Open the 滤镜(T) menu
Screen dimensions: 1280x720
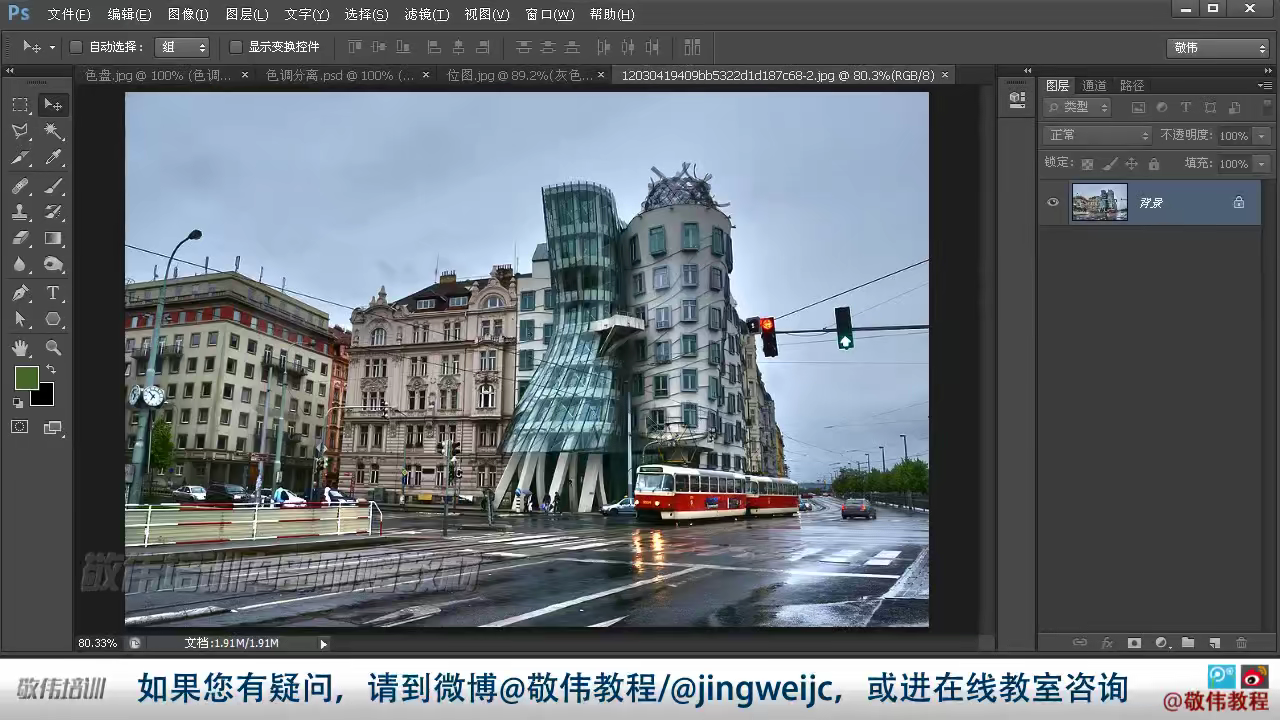pyautogui.click(x=426, y=14)
